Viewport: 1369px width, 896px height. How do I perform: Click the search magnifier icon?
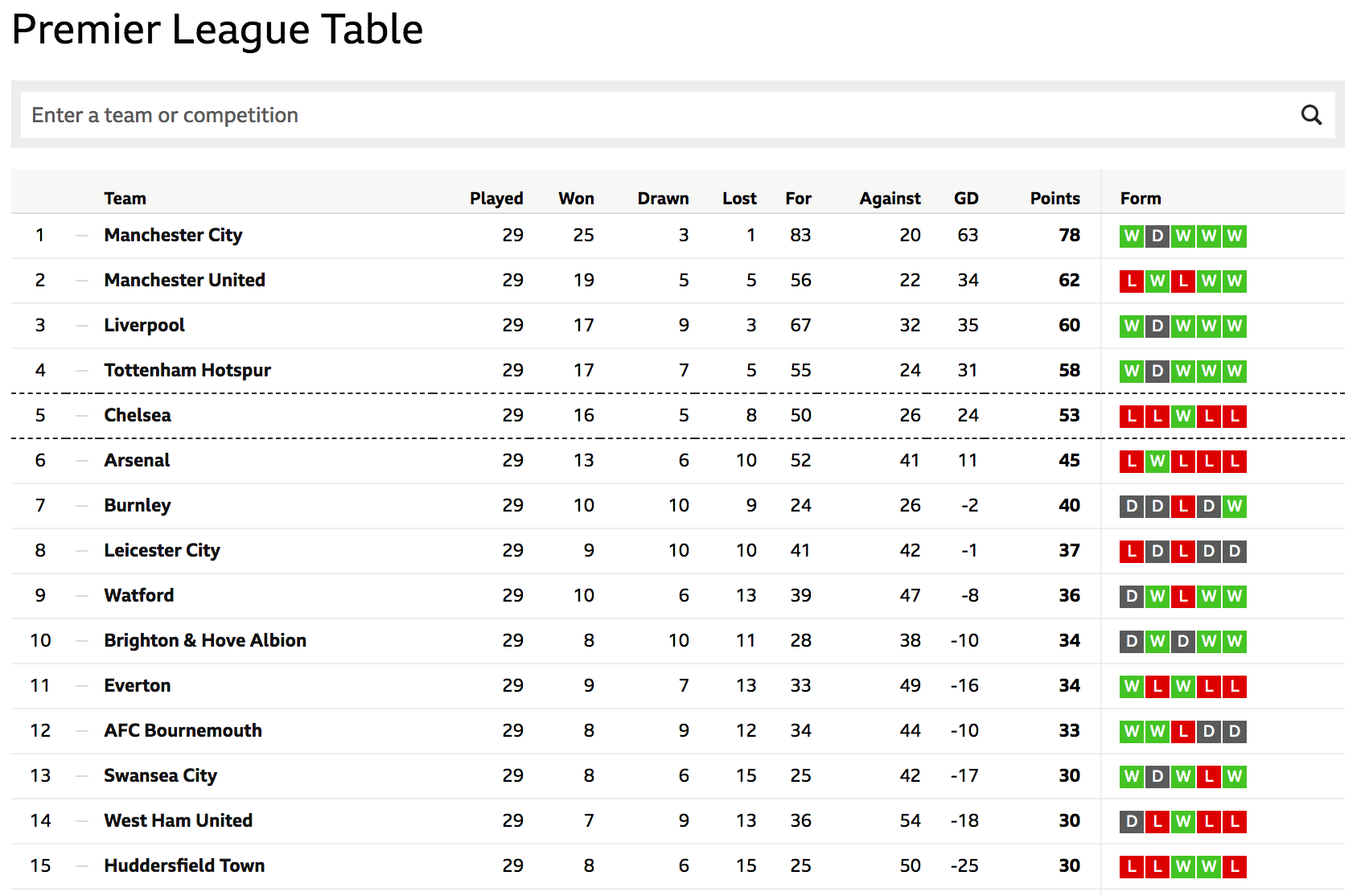[1311, 115]
